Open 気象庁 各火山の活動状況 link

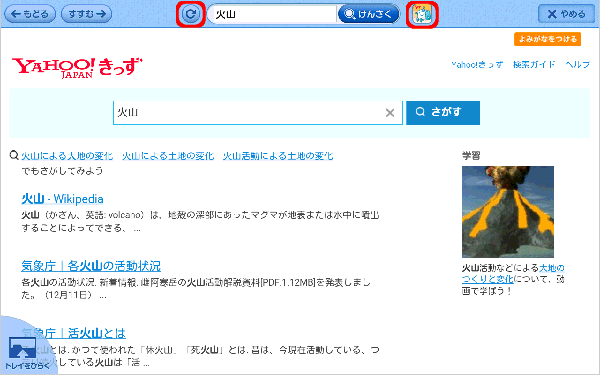tap(91, 266)
